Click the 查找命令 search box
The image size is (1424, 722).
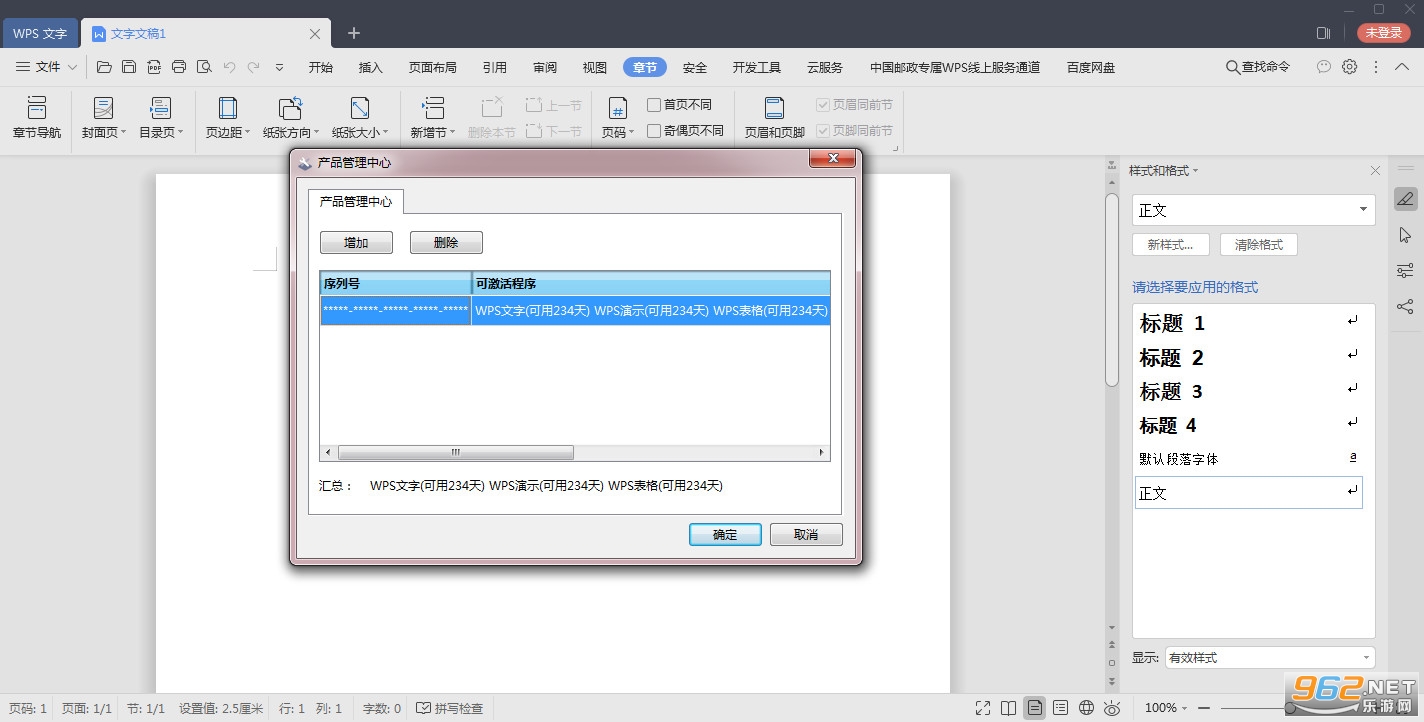click(x=1258, y=67)
